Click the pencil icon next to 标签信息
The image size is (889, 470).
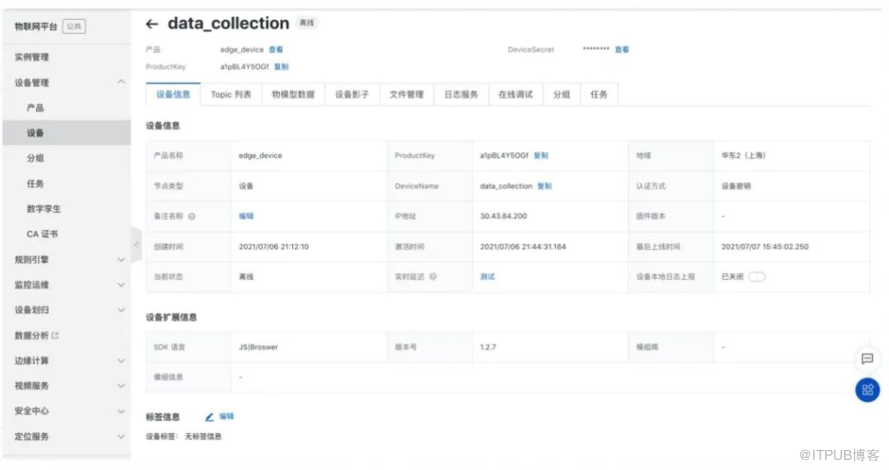(x=209, y=416)
